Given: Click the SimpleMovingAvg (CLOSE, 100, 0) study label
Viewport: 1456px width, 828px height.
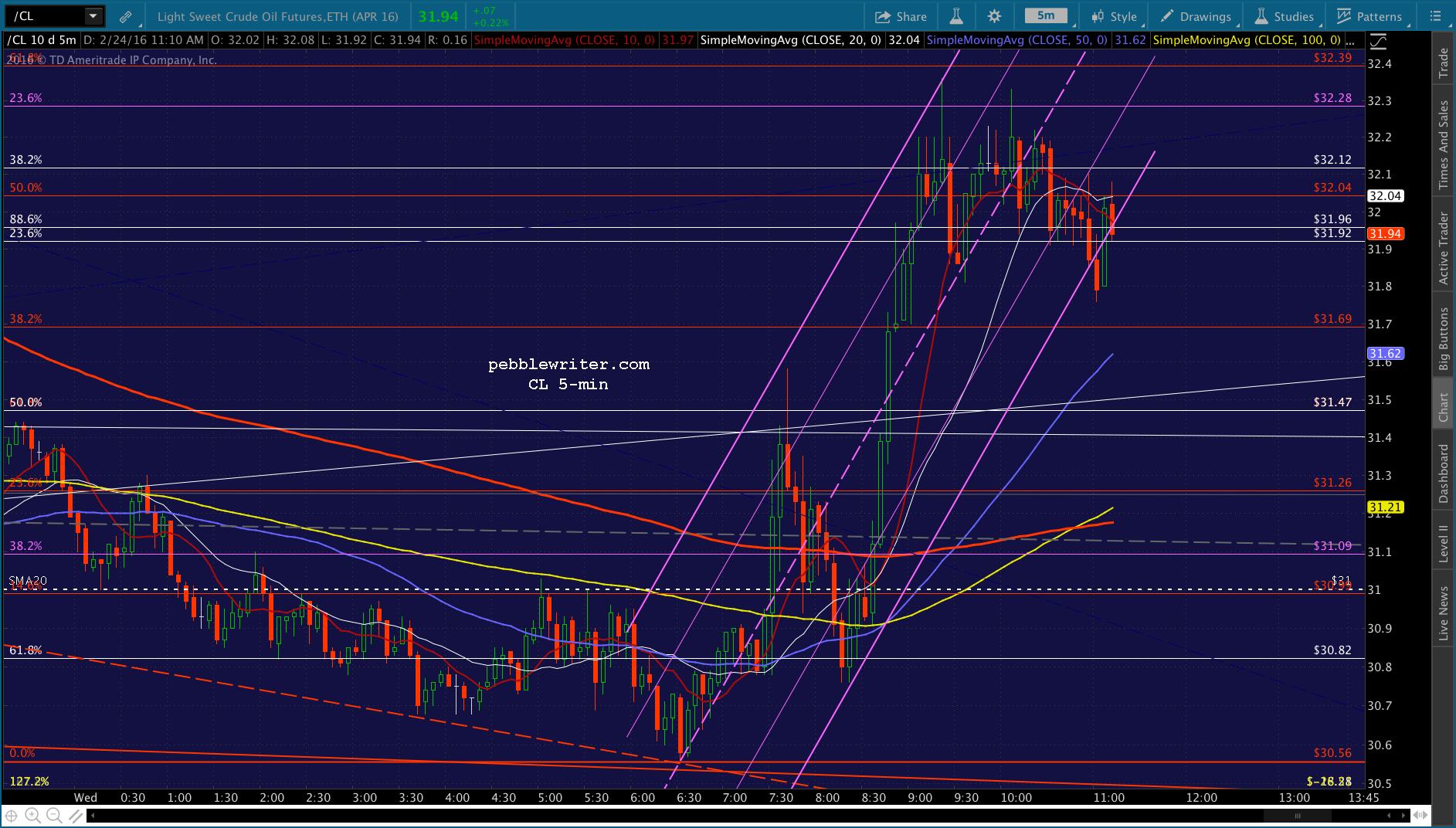Looking at the screenshot, I should pyautogui.click(x=1247, y=40).
